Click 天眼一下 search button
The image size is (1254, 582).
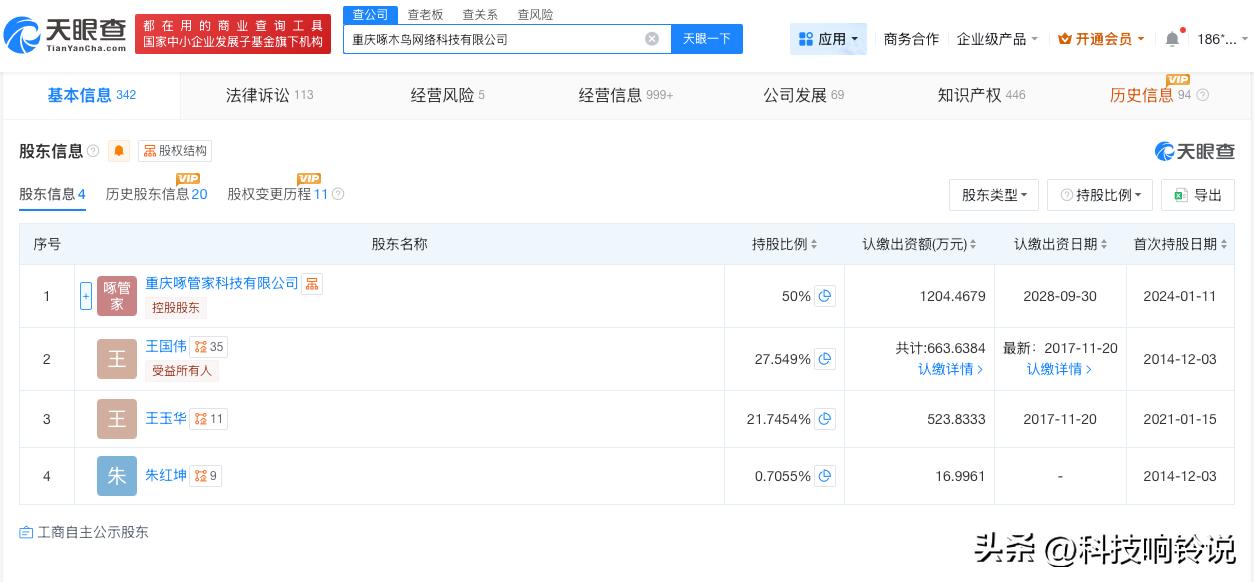pos(707,39)
